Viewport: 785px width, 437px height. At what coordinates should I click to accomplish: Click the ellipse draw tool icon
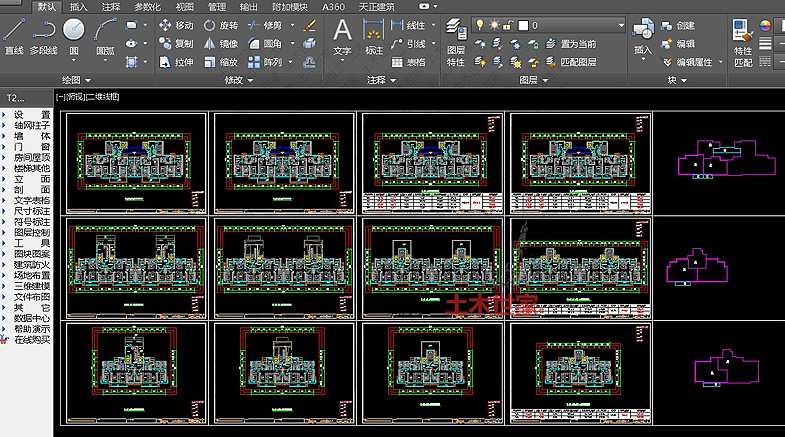coord(132,44)
